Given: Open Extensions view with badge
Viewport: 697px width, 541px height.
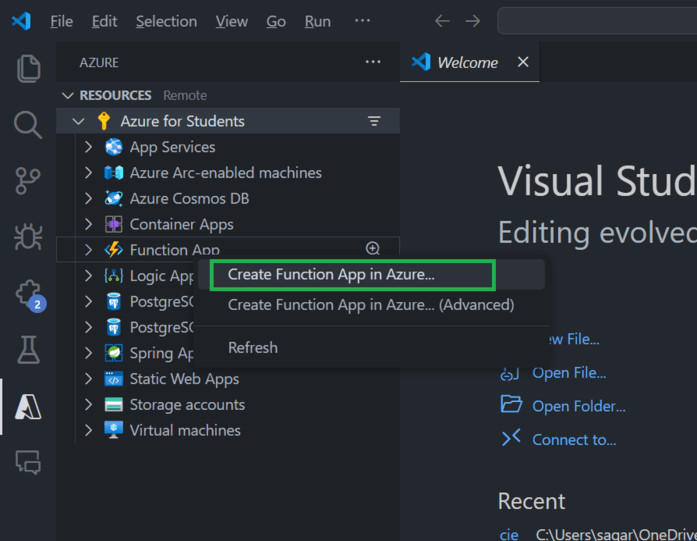Looking at the screenshot, I should tap(28, 294).
